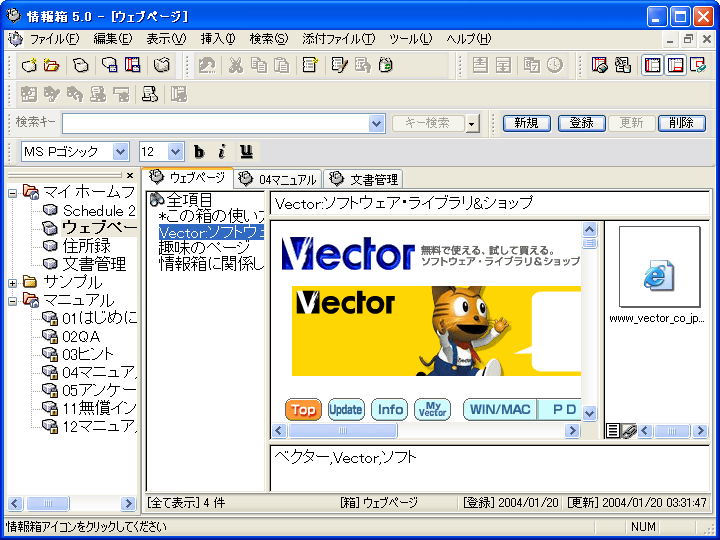
Task: Select 趣味のページ list item
Action: click(204, 248)
